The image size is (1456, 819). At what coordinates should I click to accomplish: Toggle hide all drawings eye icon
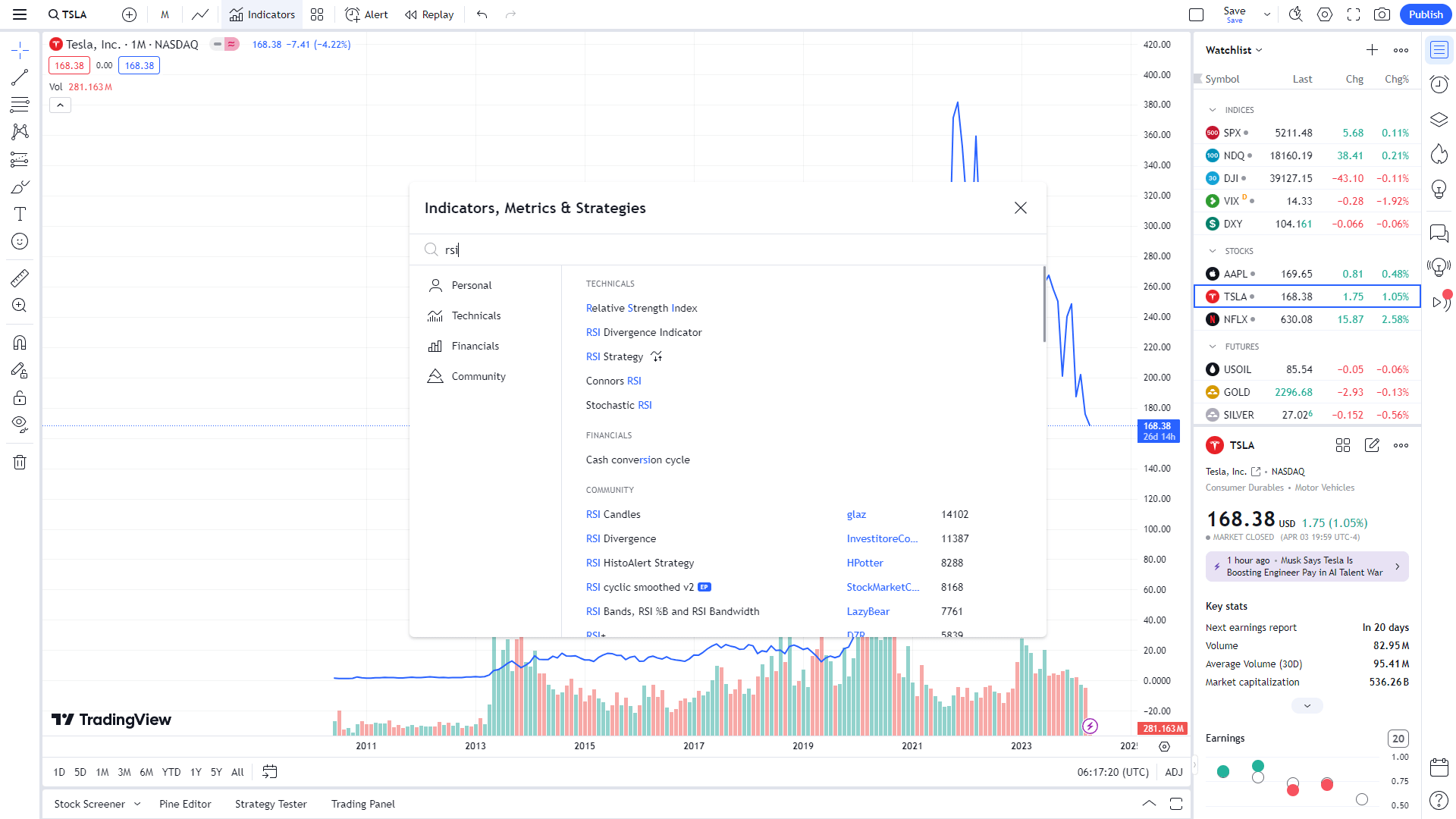(20, 423)
